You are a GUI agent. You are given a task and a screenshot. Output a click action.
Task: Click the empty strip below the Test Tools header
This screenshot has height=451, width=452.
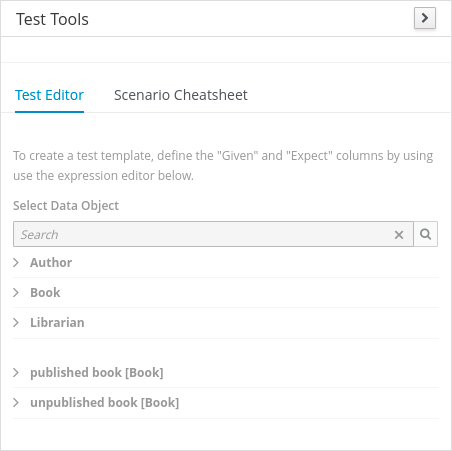(226, 49)
